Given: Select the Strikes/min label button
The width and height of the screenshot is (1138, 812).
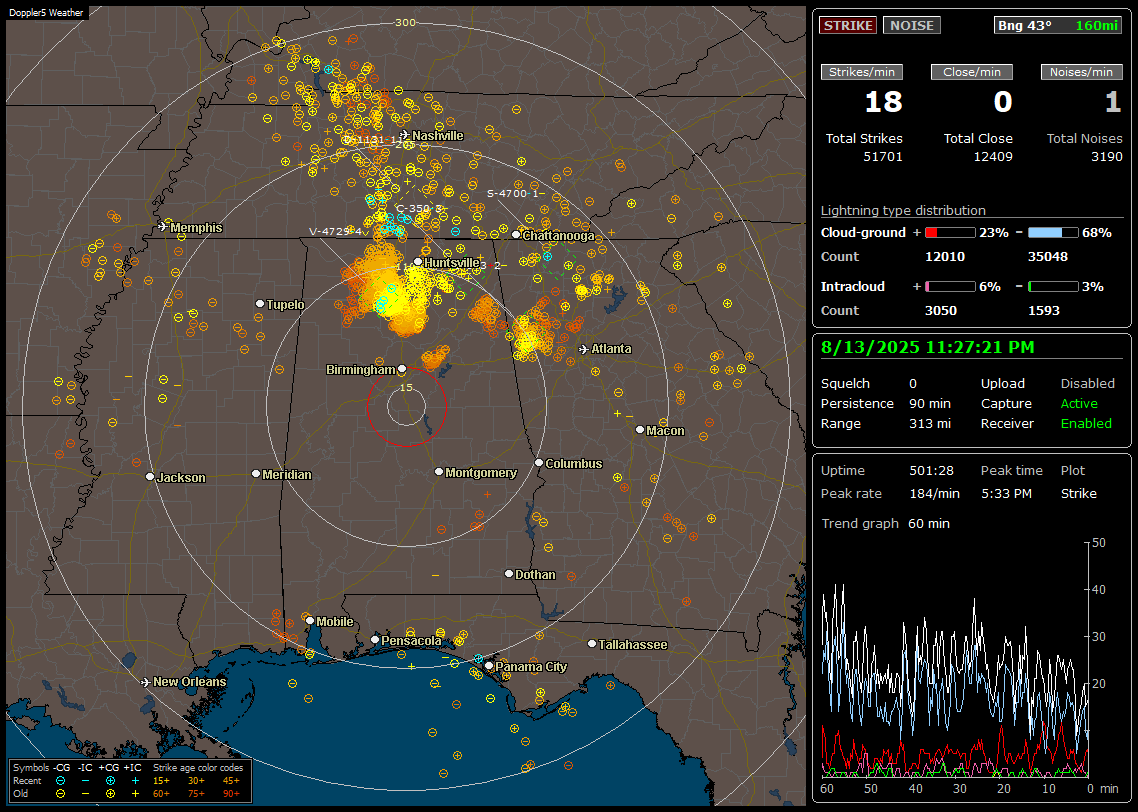Looking at the screenshot, I should coord(862,72).
